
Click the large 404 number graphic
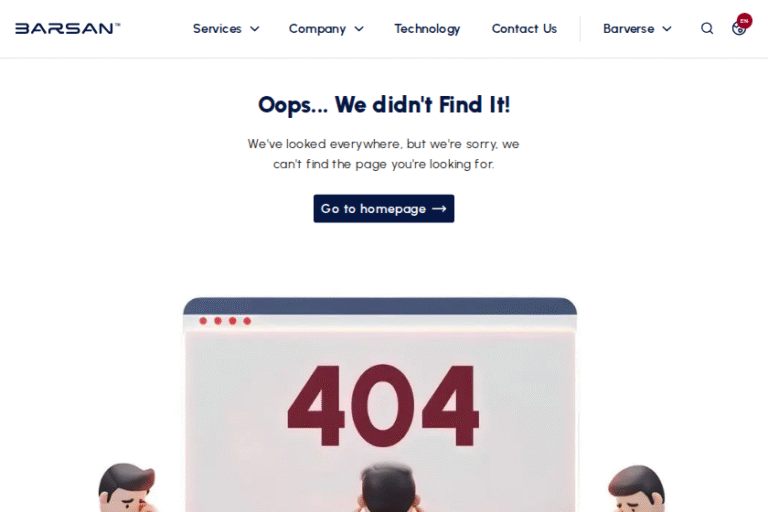pos(383,406)
